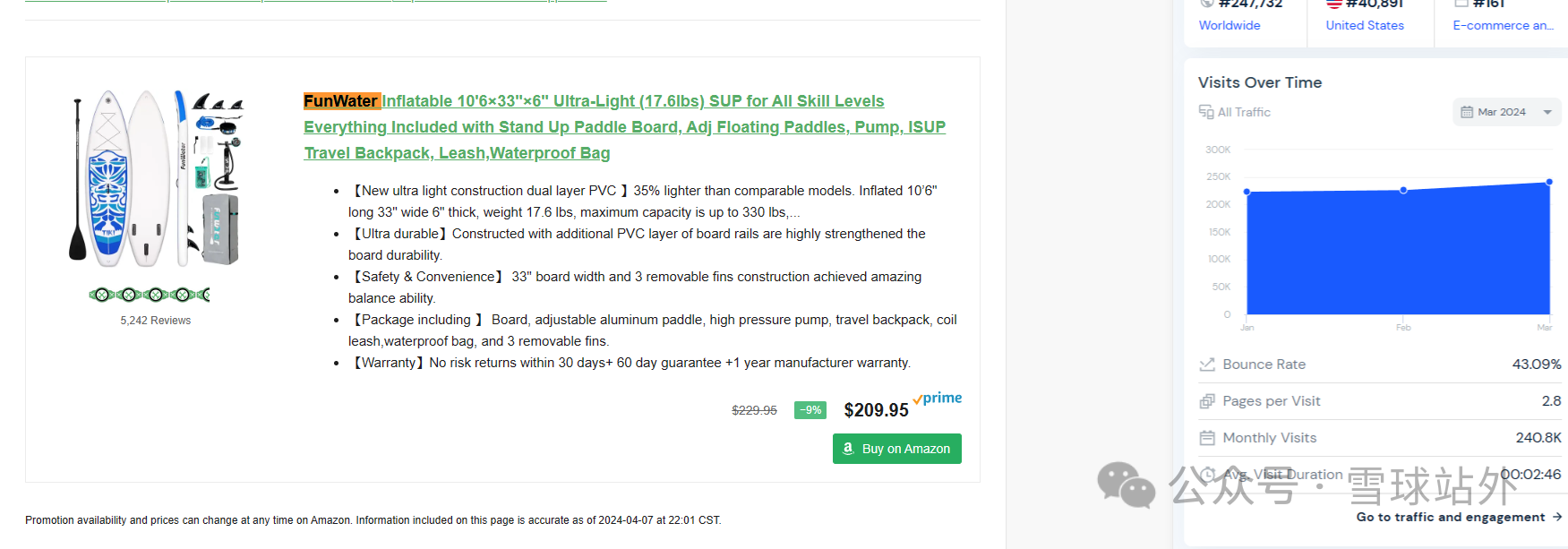Click the Monthly Visits calendar icon

1207,438
